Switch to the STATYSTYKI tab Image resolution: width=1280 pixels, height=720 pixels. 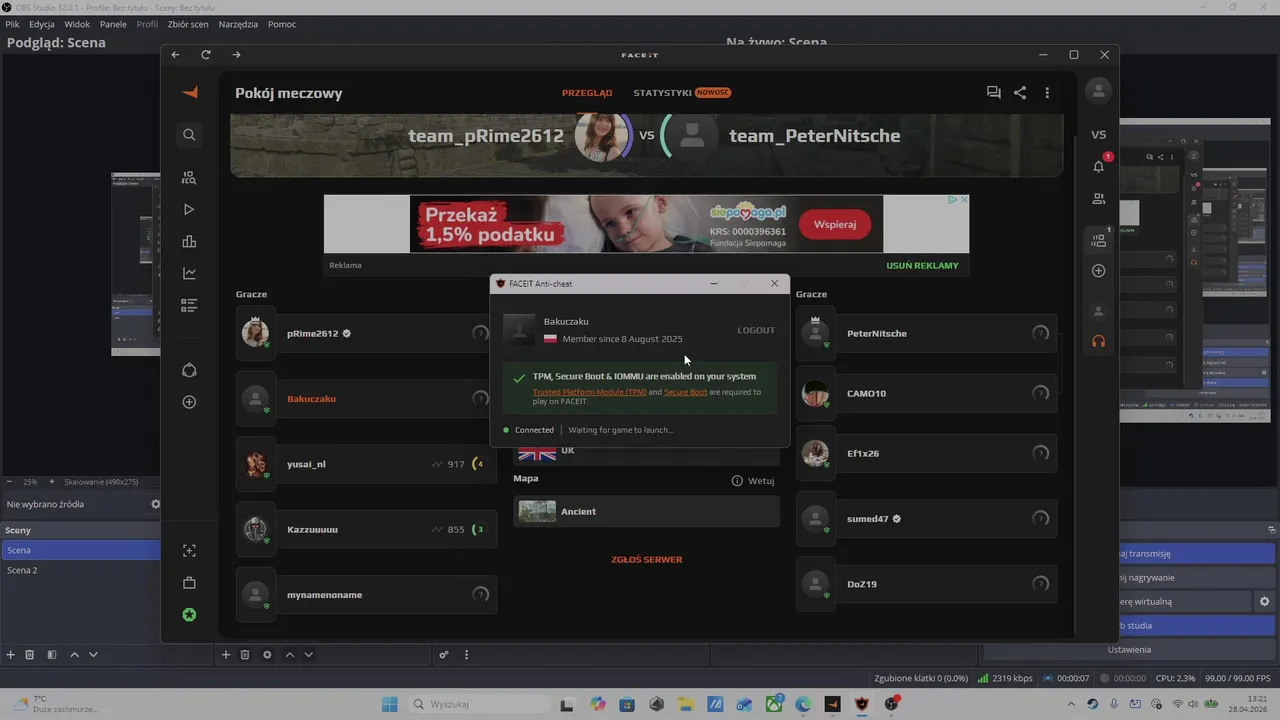coord(662,93)
